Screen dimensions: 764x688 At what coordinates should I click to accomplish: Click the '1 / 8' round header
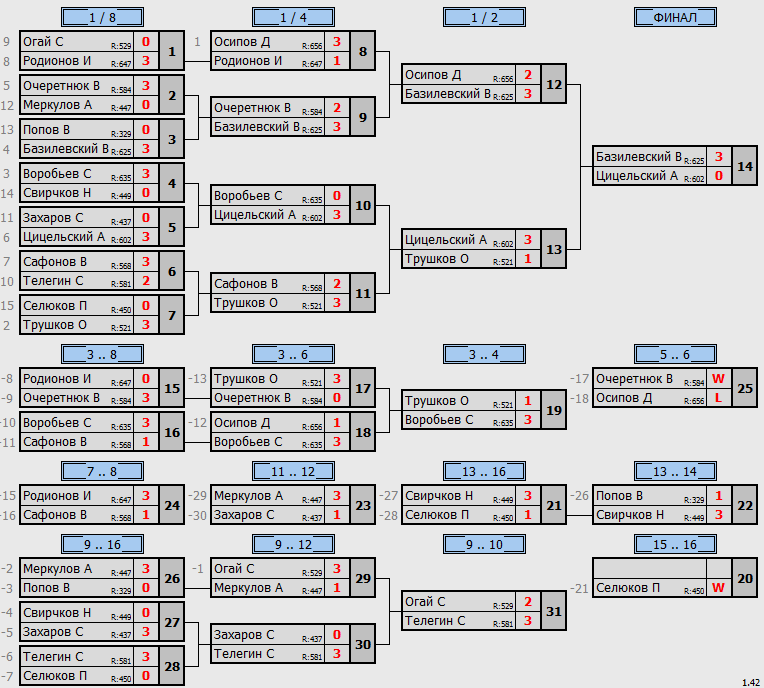[102, 17]
